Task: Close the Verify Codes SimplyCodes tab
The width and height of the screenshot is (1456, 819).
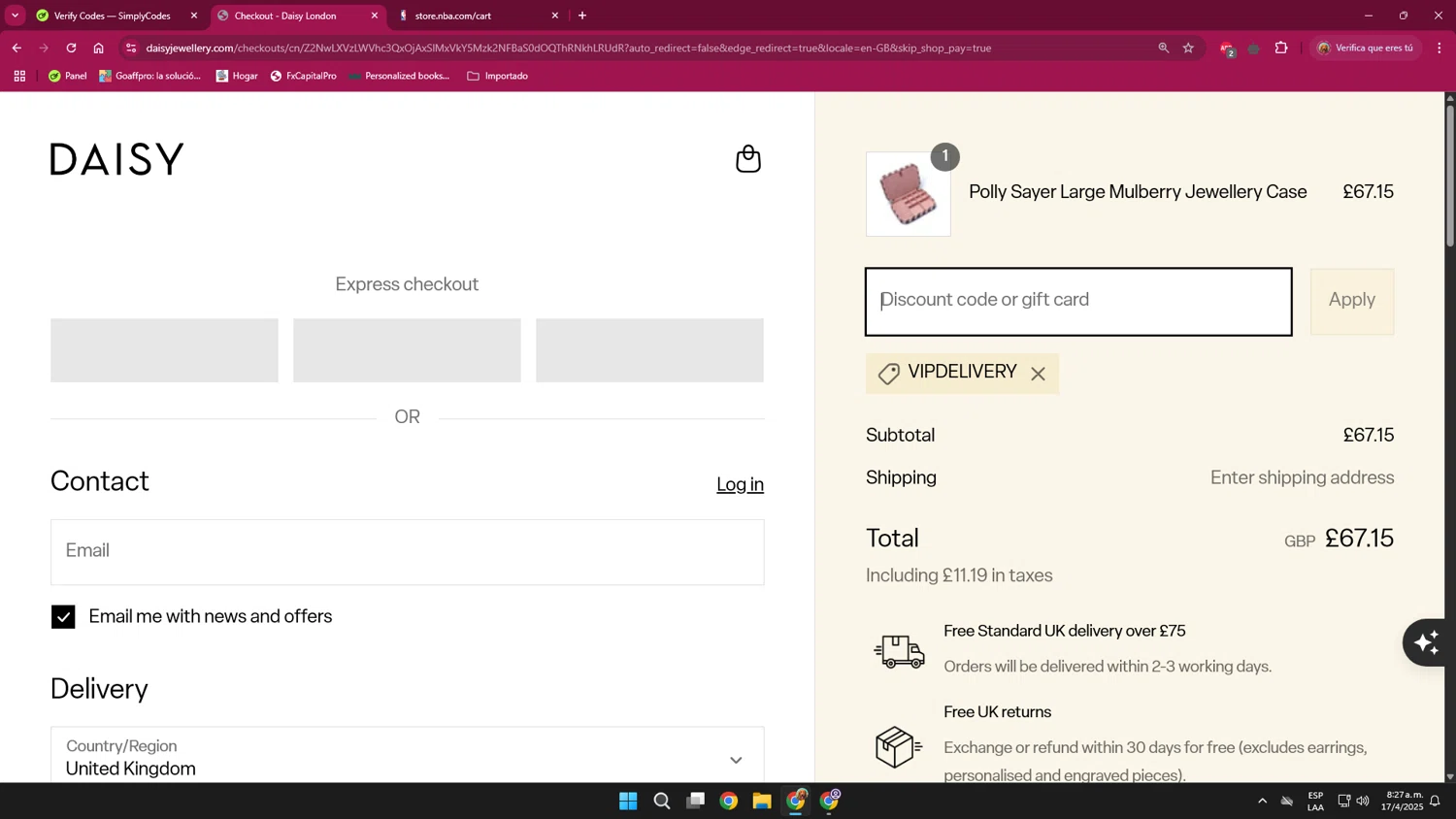Action: [x=194, y=16]
